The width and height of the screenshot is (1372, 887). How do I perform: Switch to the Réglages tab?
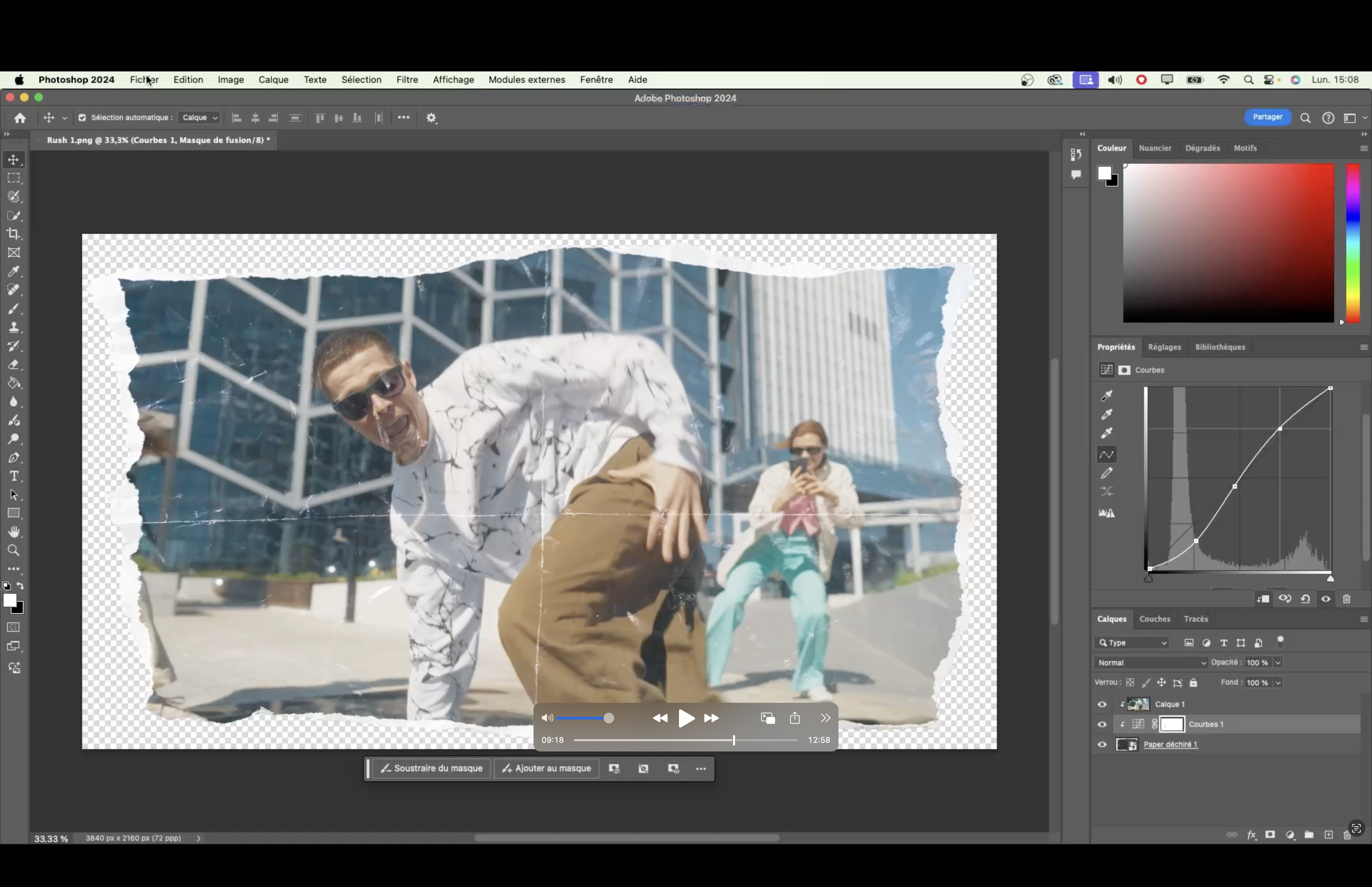[x=1164, y=347]
